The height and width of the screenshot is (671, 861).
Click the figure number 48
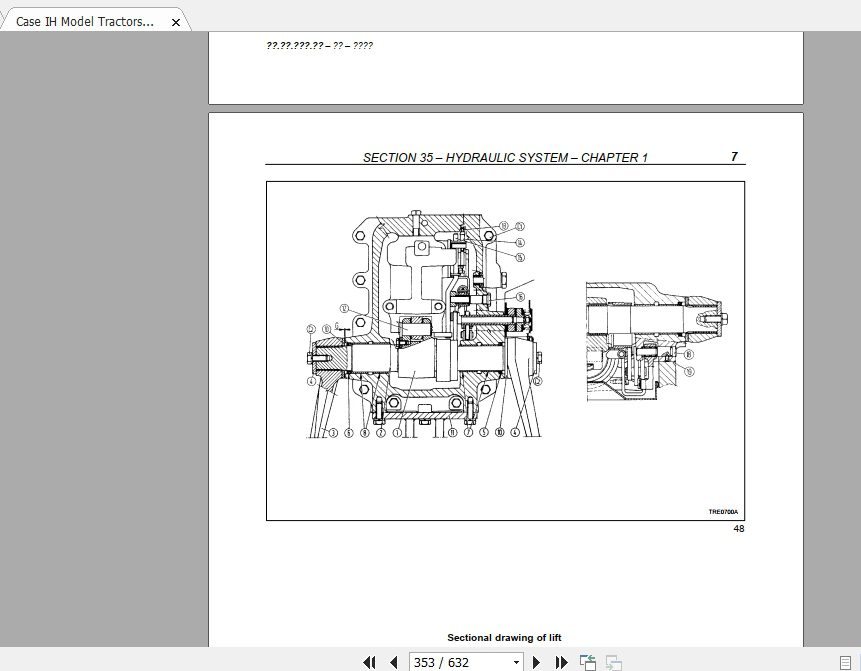739,528
